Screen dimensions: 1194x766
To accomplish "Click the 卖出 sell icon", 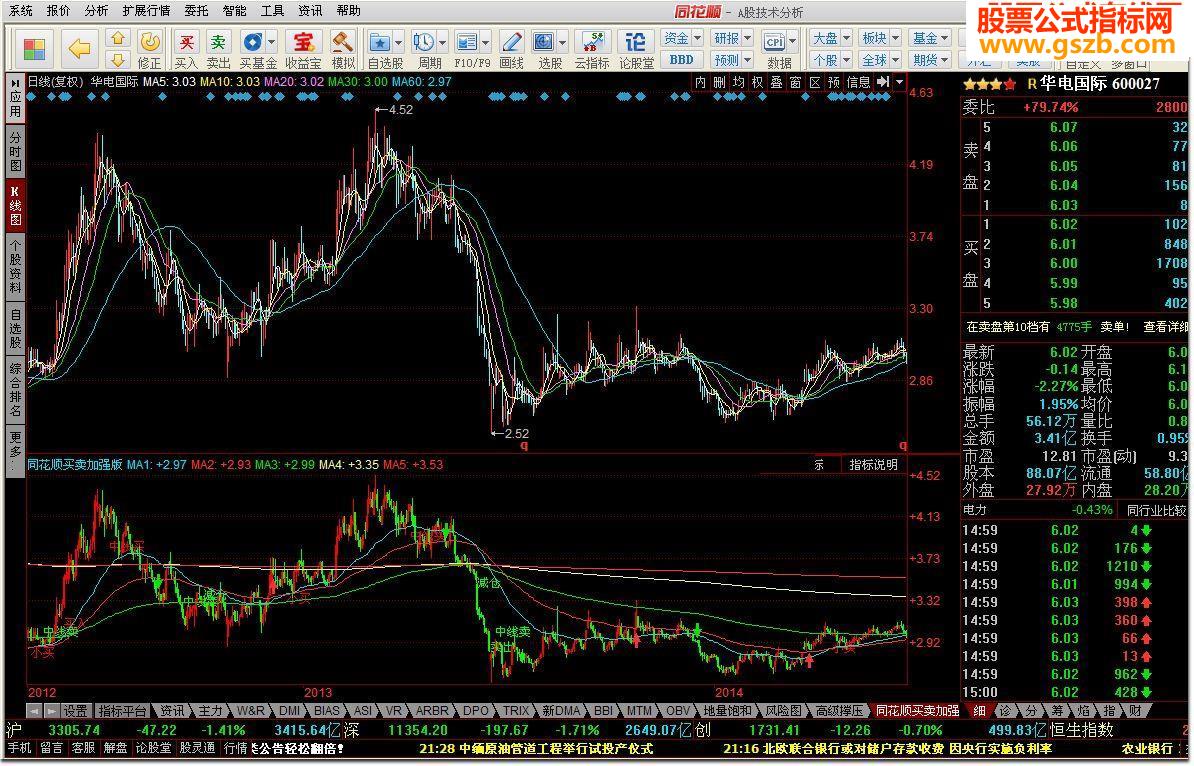I will [219, 49].
